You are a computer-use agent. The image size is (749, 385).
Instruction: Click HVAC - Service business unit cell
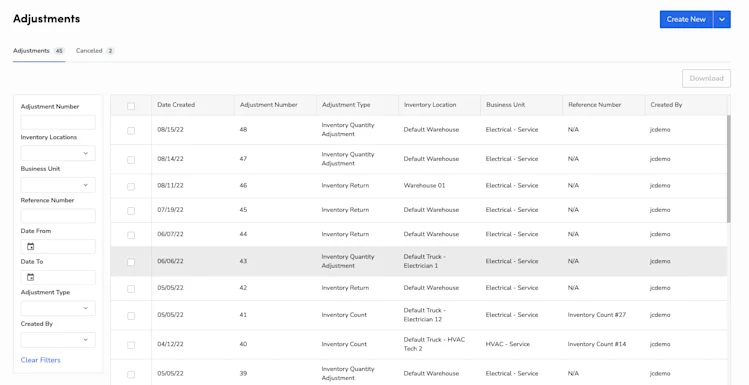[507, 344]
